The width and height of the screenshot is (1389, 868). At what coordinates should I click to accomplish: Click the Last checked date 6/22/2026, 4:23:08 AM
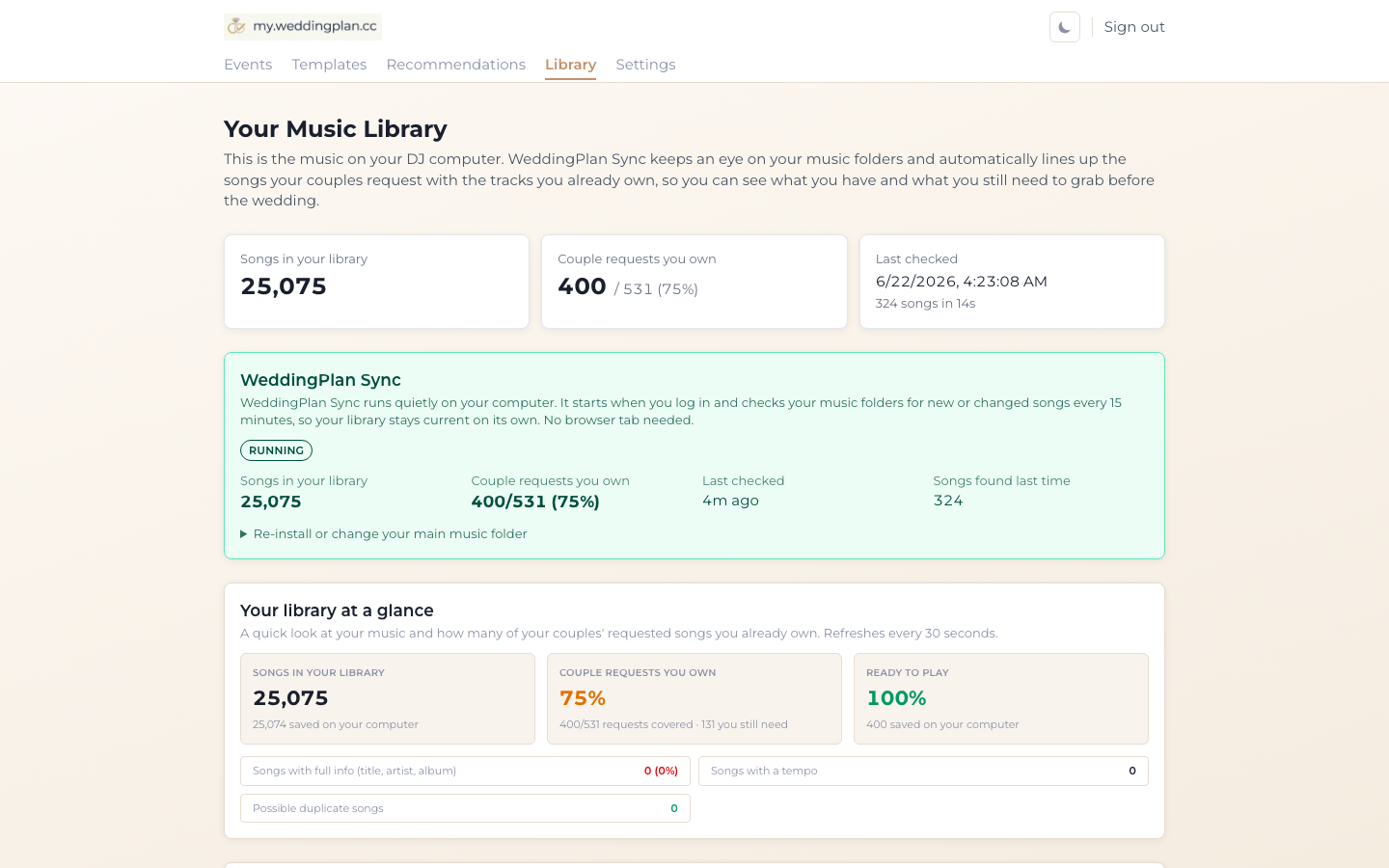pos(961,282)
